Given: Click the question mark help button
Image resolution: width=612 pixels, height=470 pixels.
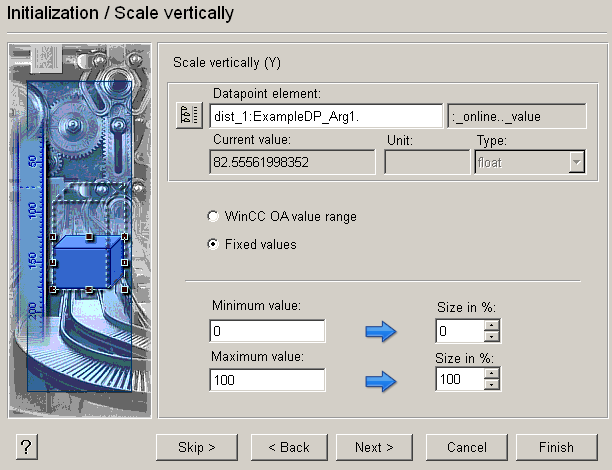Looking at the screenshot, I should tap(27, 447).
